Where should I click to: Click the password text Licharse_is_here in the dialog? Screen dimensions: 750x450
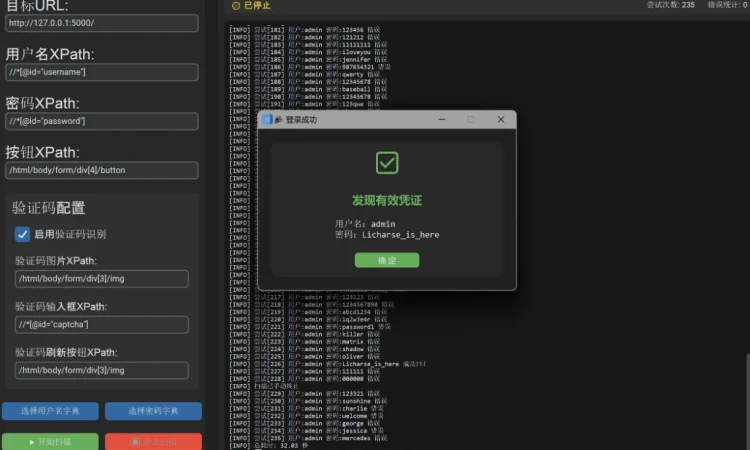(400, 235)
